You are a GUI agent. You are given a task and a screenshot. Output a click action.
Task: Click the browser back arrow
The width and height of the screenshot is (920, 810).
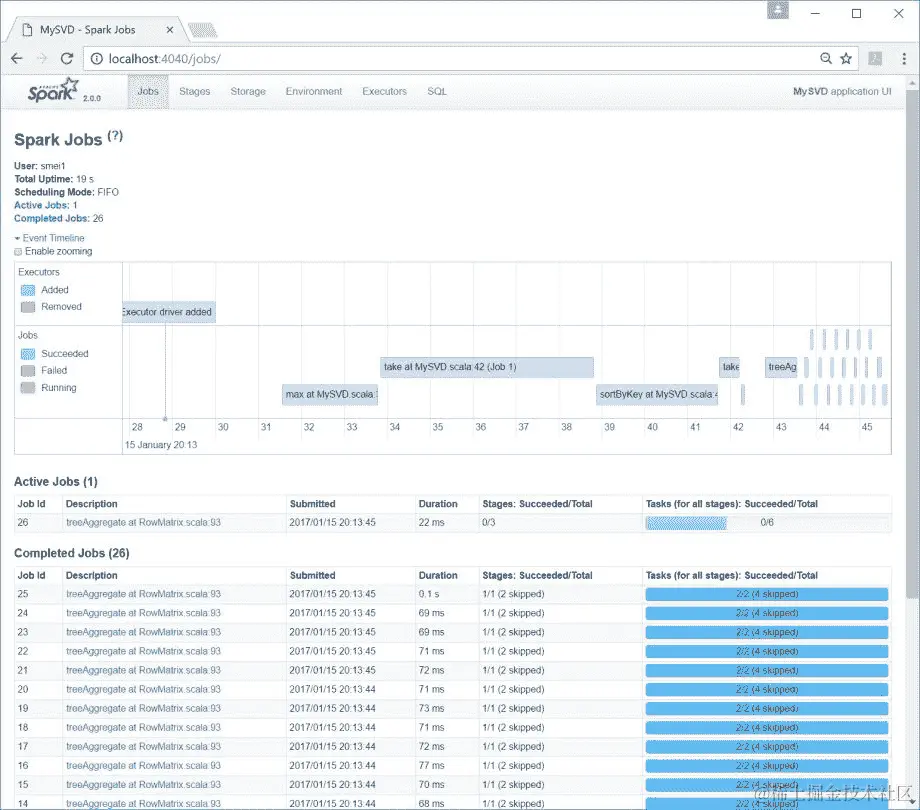tap(17, 59)
